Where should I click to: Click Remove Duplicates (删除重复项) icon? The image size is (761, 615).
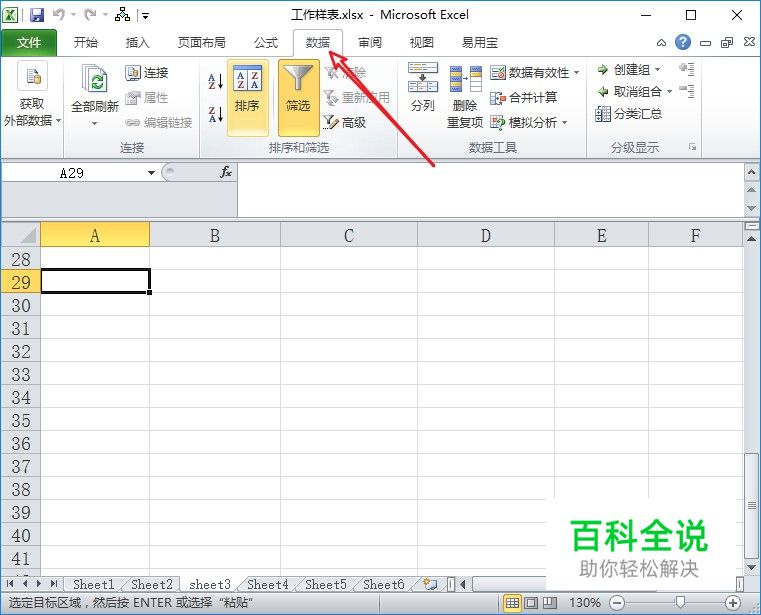point(465,79)
